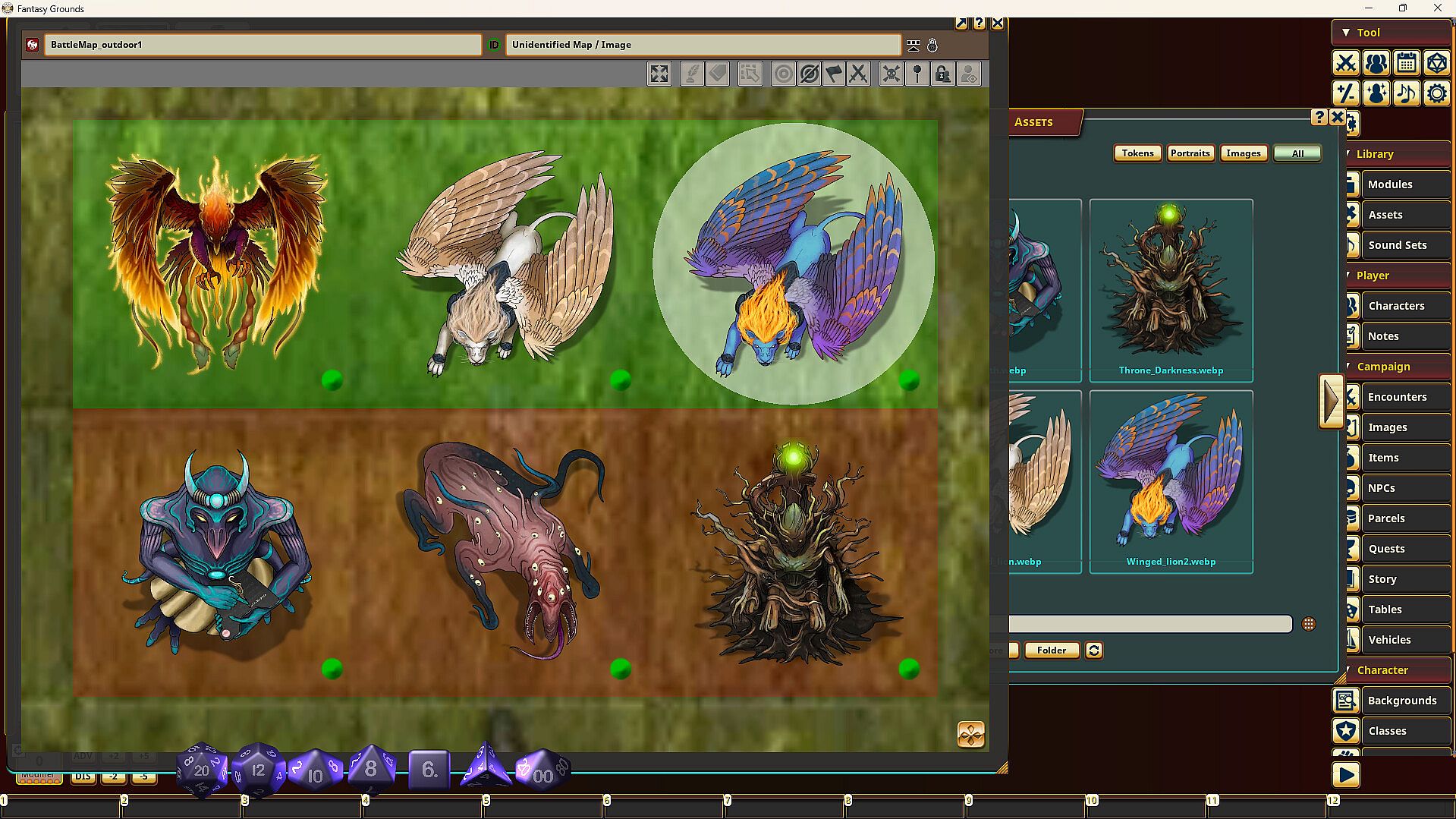Select Winged_lion2.webp asset thumbnail
Image resolution: width=1456 pixels, height=819 pixels.
1171,481
